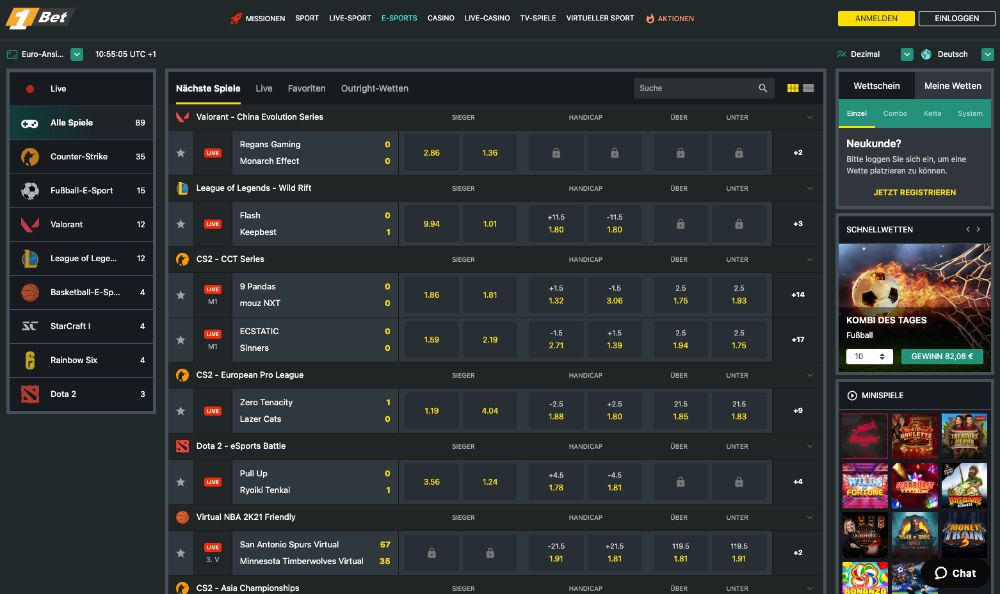The height and width of the screenshot is (594, 1000).
Task: Open +14 more markets for 9 Pandas
Action: (798, 295)
